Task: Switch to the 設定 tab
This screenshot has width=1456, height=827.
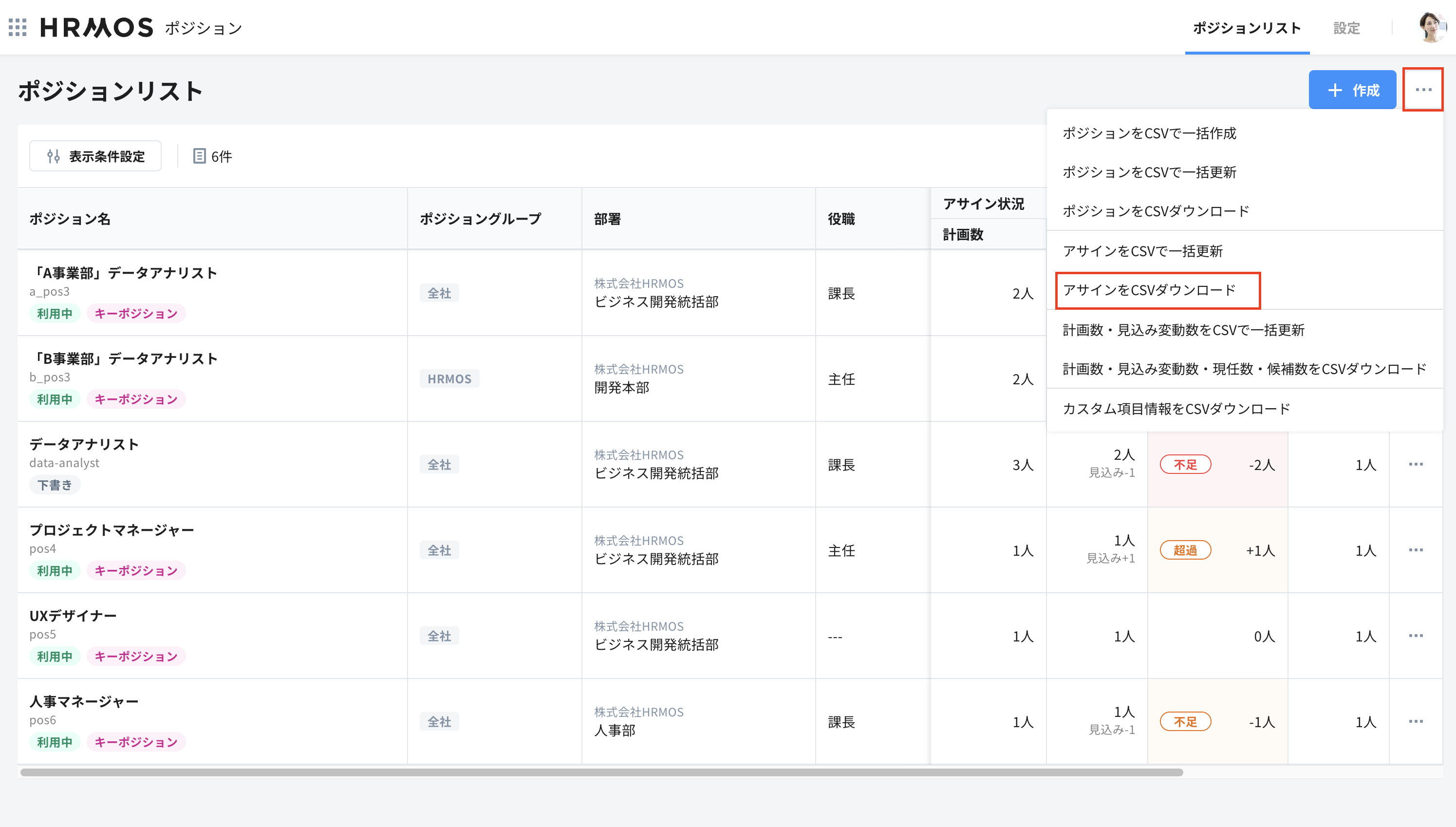Action: pyautogui.click(x=1346, y=28)
